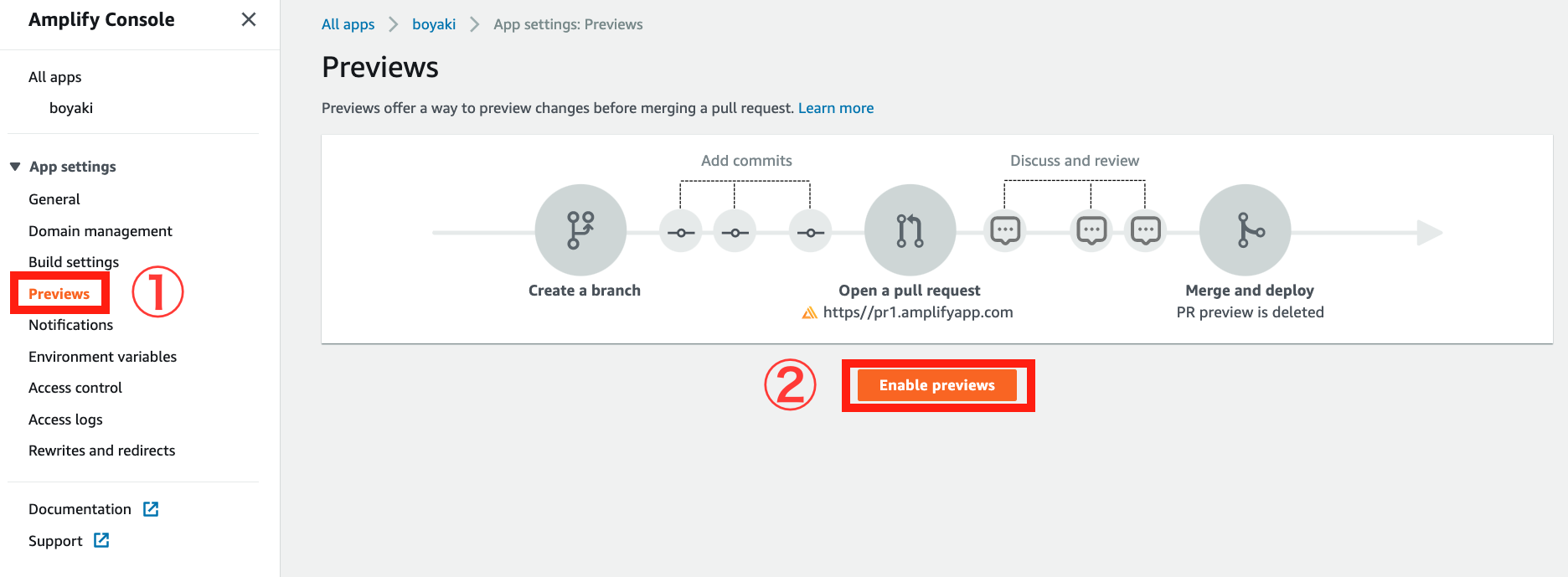
Task: Click the Enable previews button
Action: (937, 385)
